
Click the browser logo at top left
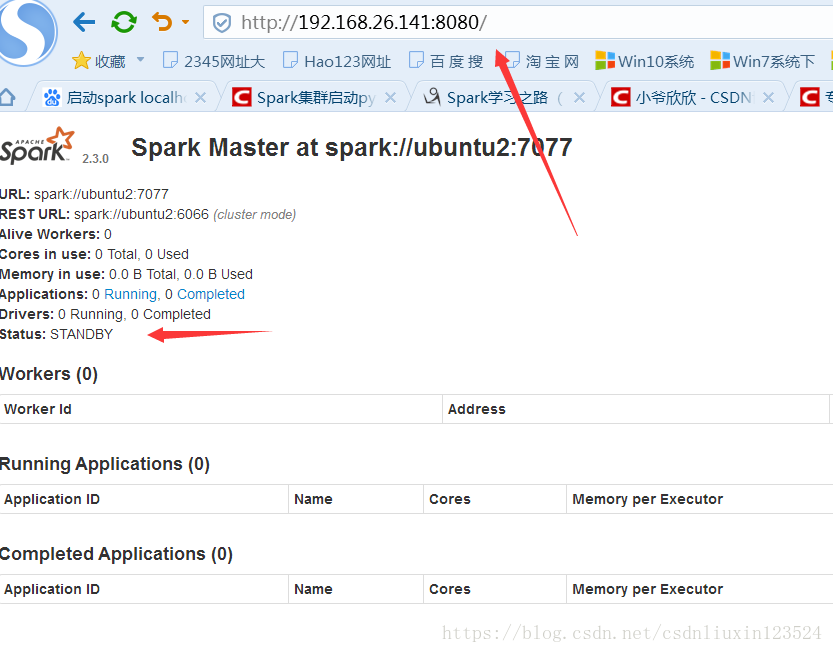click(x=27, y=32)
